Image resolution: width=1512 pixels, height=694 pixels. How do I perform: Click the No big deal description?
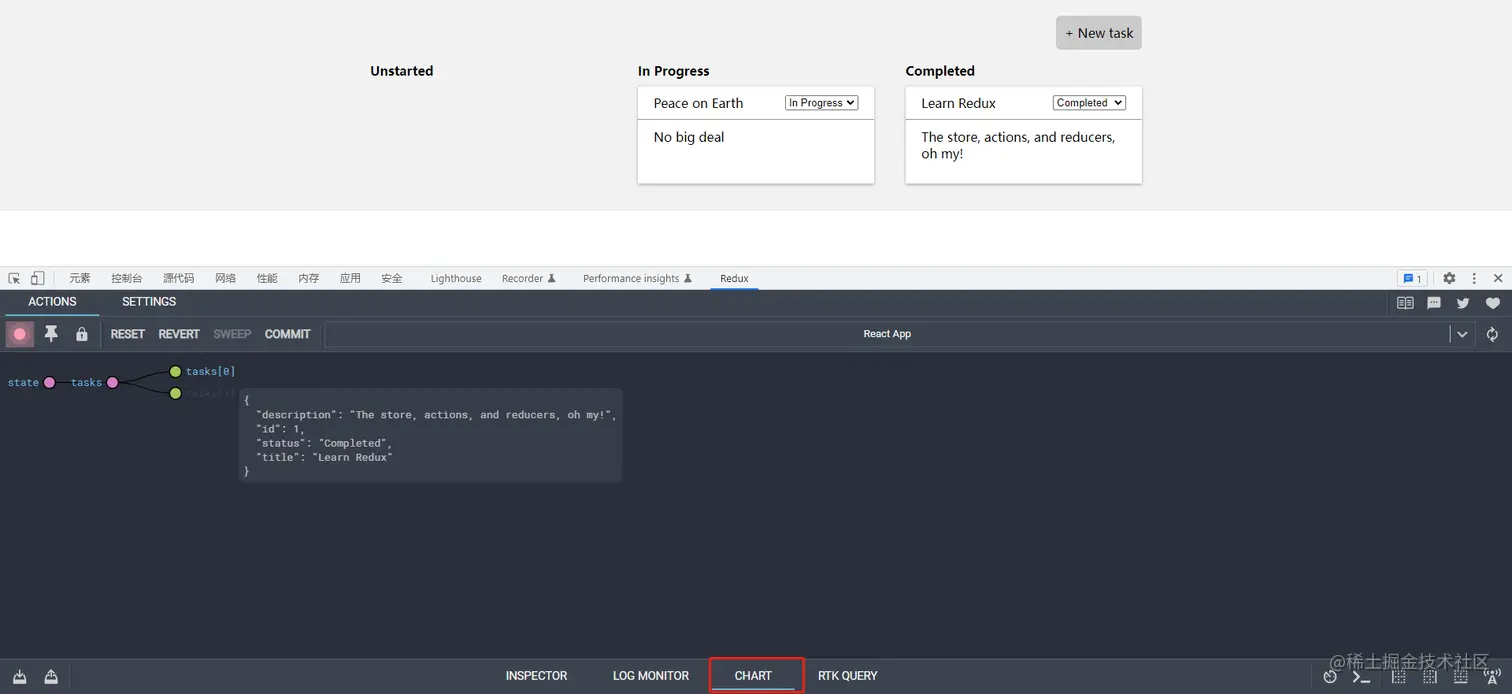pyautogui.click(x=689, y=137)
